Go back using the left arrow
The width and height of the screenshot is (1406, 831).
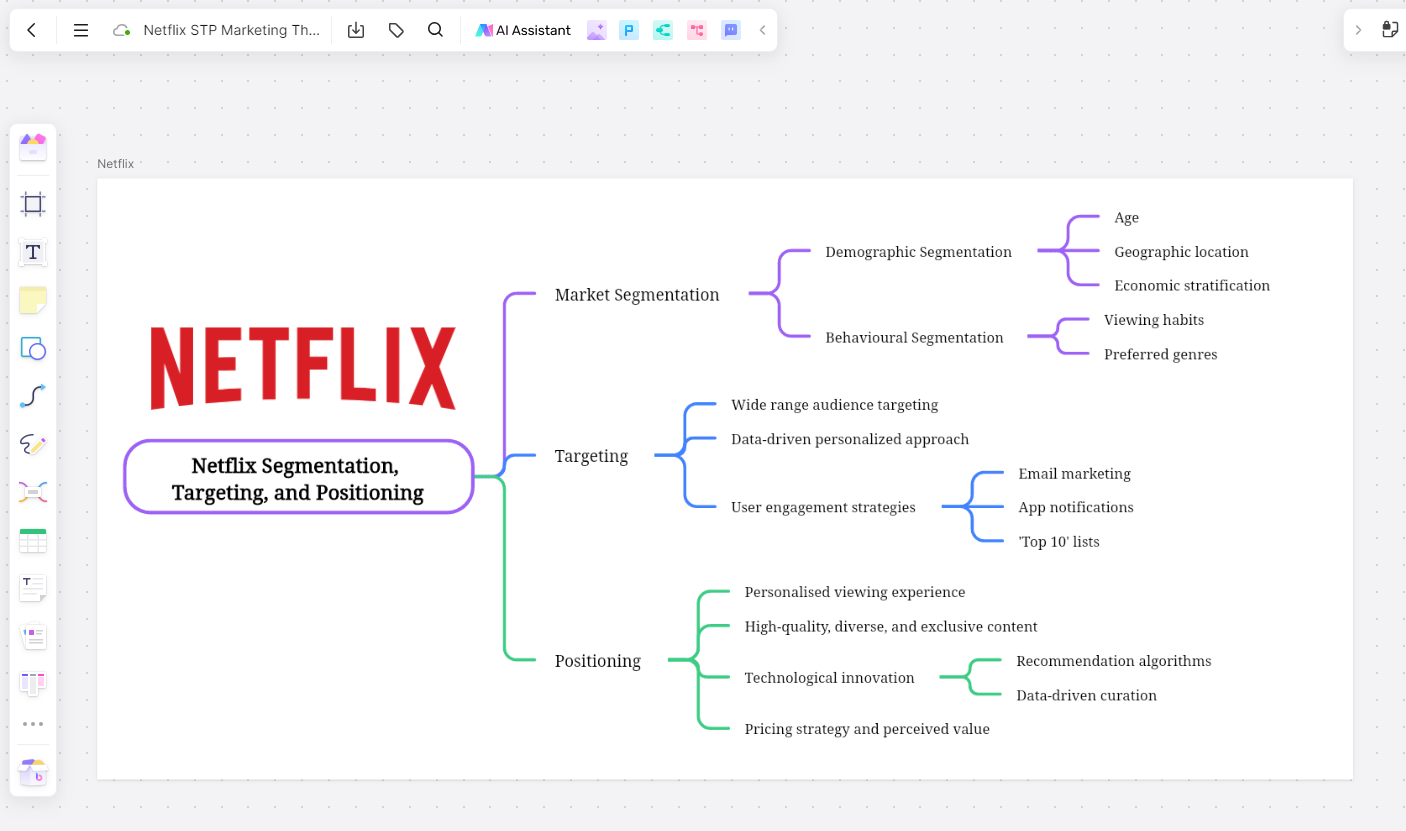(x=31, y=30)
